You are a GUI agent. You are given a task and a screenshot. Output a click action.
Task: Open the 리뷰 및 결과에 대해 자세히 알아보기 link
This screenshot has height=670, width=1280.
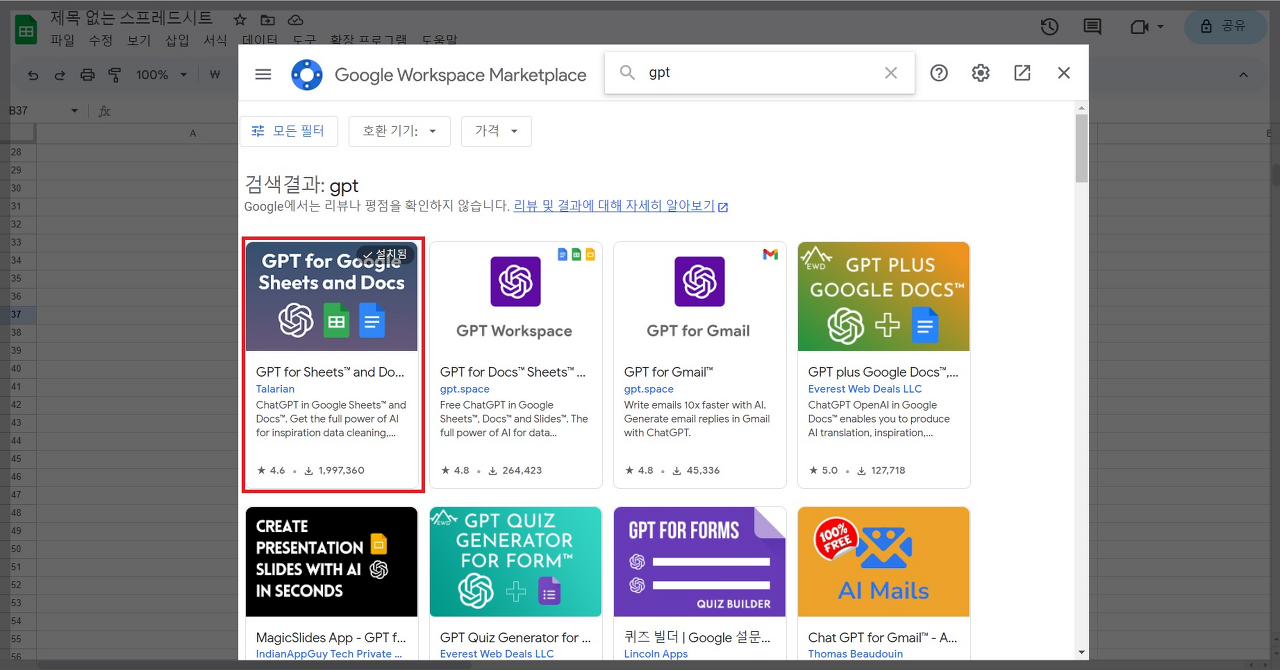(x=621, y=206)
